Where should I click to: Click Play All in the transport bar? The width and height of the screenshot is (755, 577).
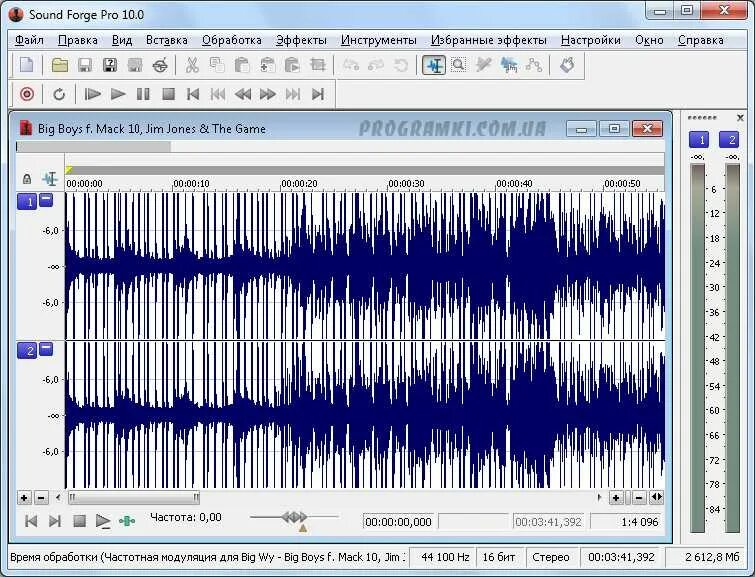(92, 94)
